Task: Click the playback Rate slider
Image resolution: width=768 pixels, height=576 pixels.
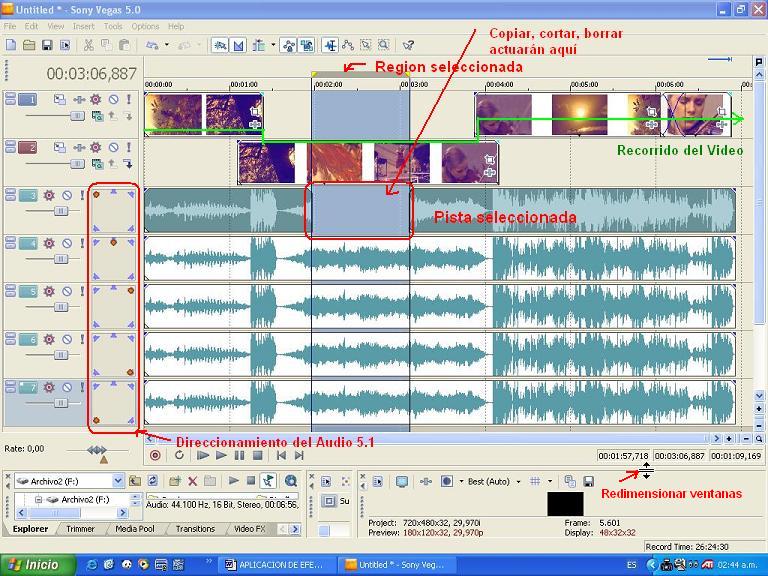Action: 97,450
